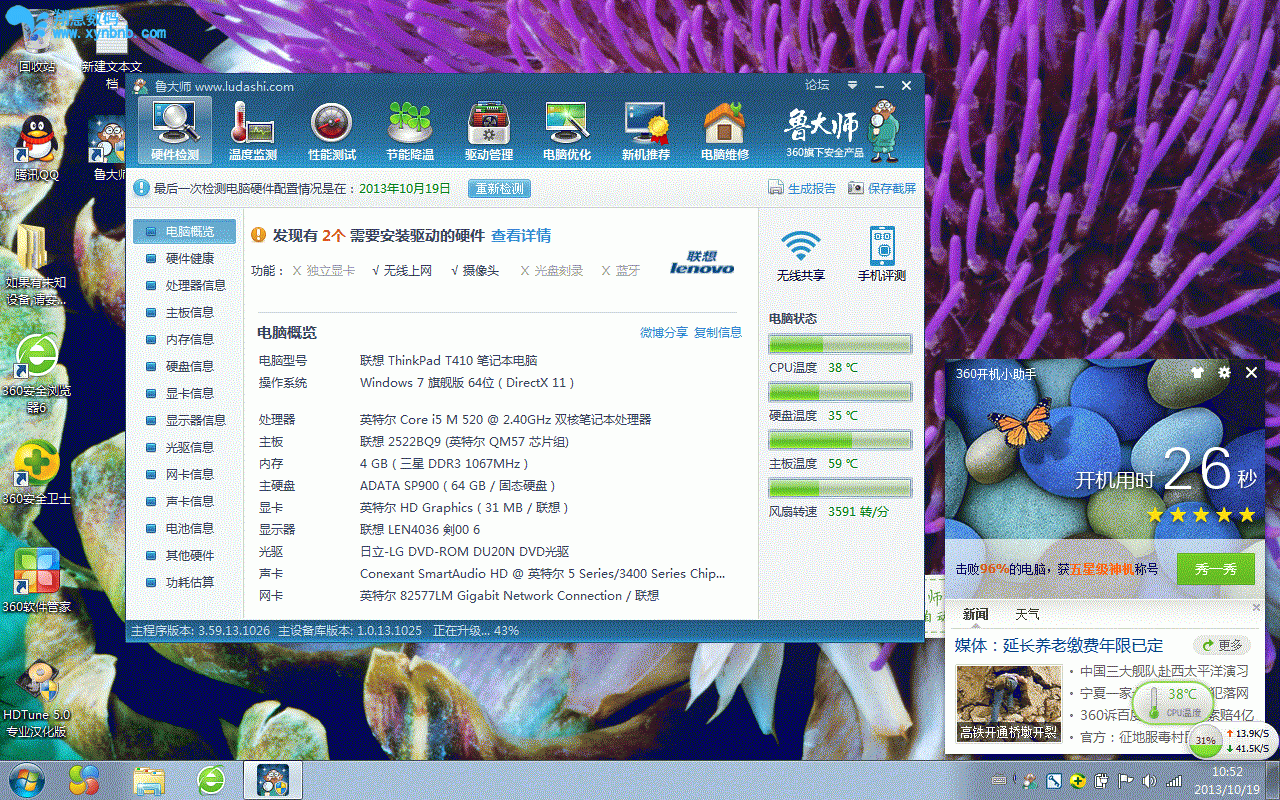
Task: Select 功耗估算 in the sidebar
Action: point(185,582)
